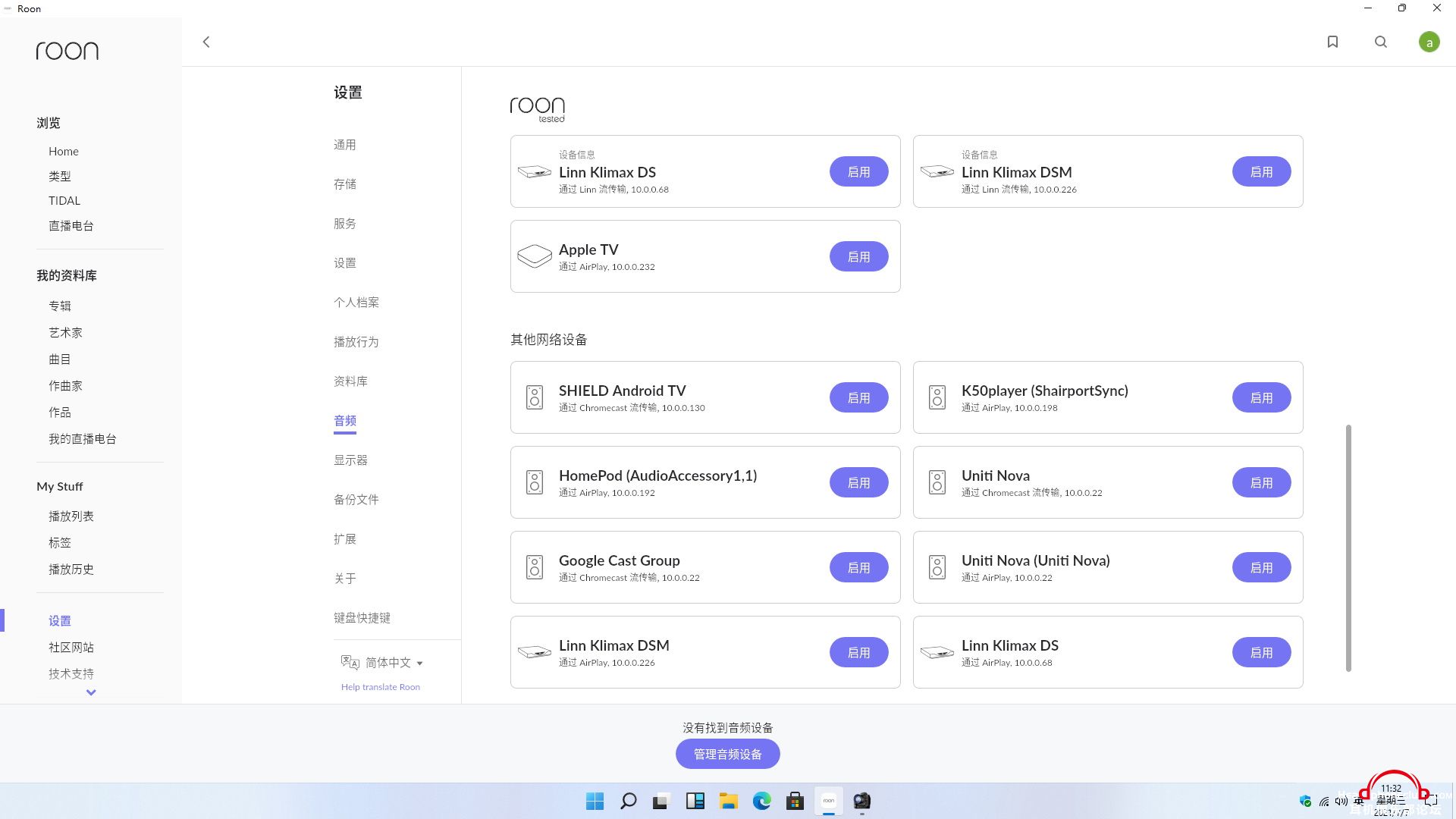Enable K50player (ShairportSync) device

[x=1261, y=397]
